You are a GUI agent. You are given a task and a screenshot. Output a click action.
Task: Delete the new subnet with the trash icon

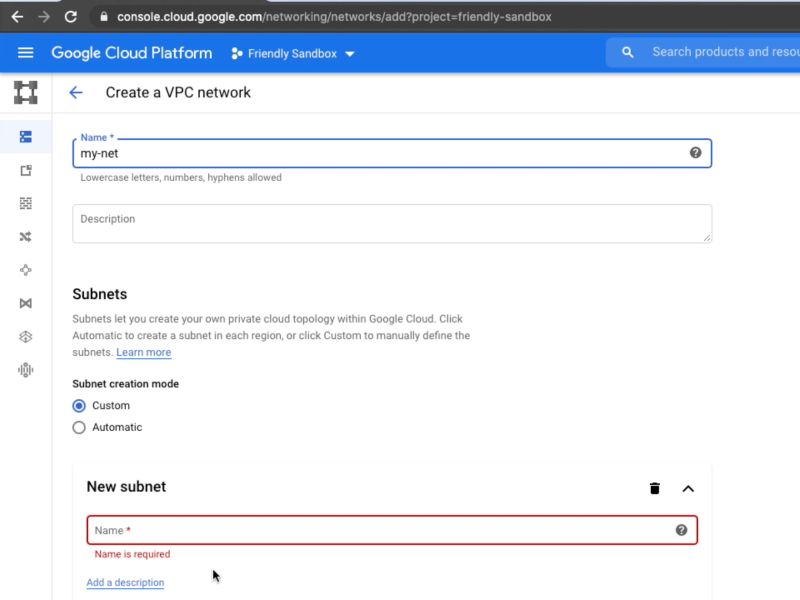(x=655, y=488)
